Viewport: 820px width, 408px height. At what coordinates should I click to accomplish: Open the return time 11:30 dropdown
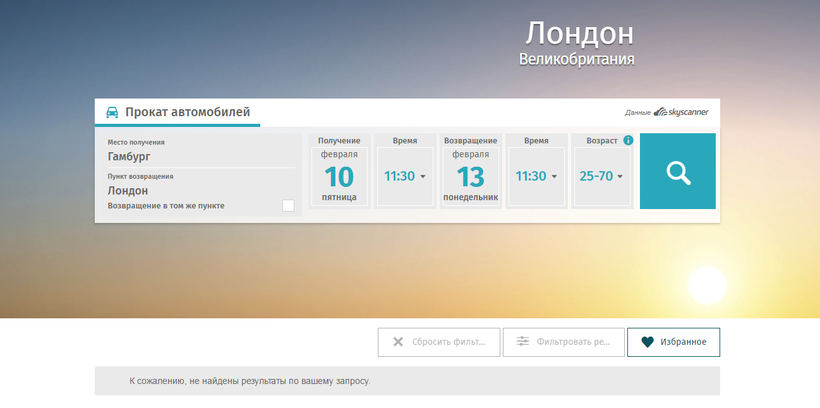(536, 177)
